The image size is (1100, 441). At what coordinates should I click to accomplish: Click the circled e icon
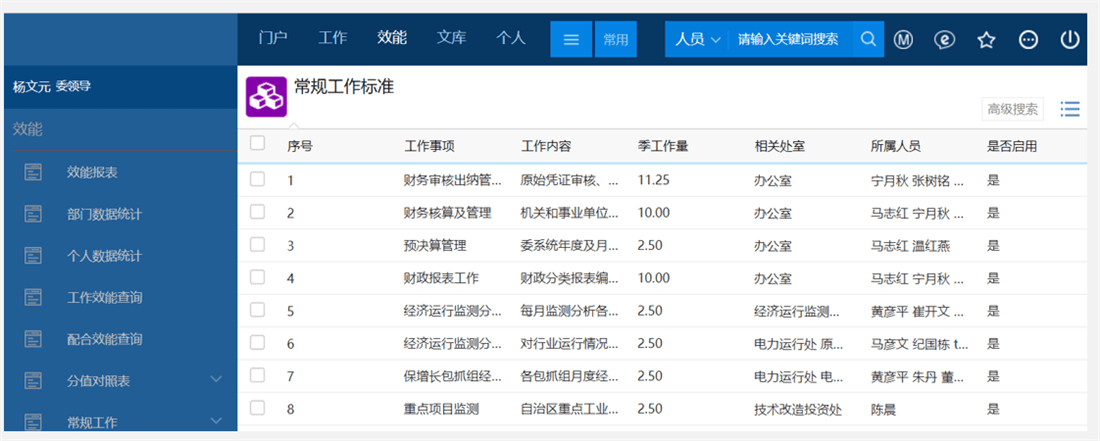pos(944,40)
